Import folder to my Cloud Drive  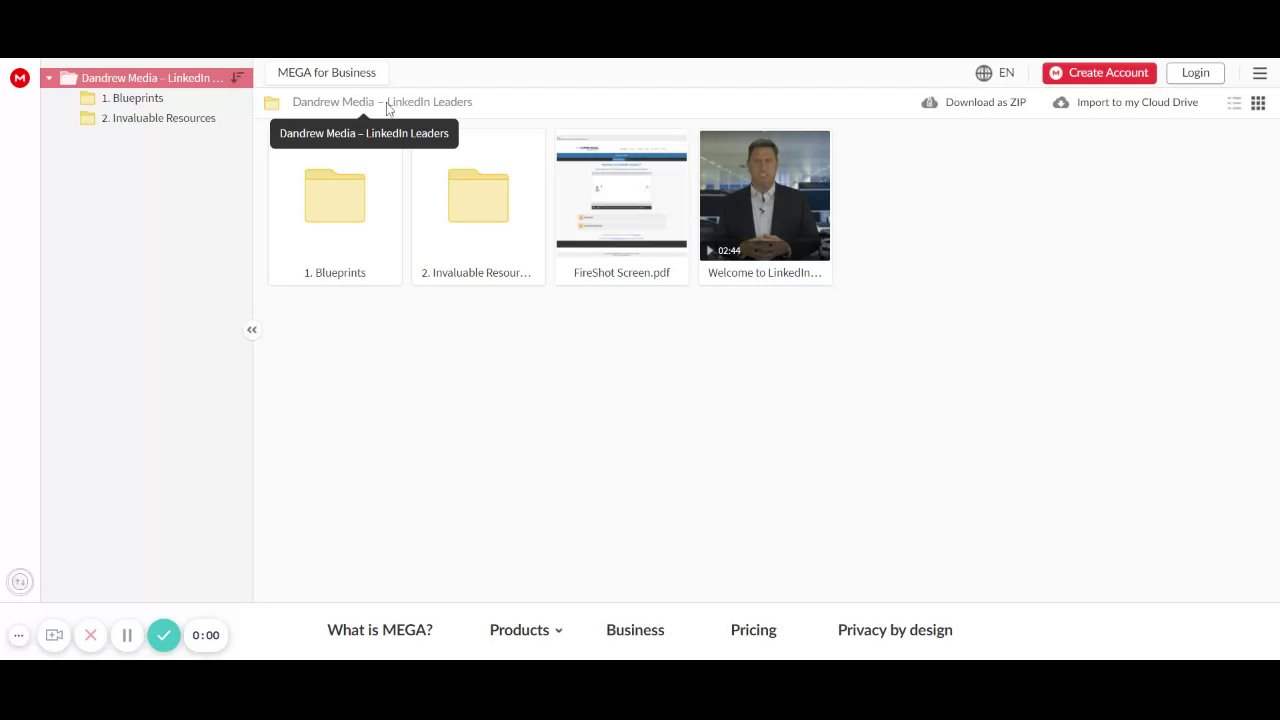(1125, 102)
